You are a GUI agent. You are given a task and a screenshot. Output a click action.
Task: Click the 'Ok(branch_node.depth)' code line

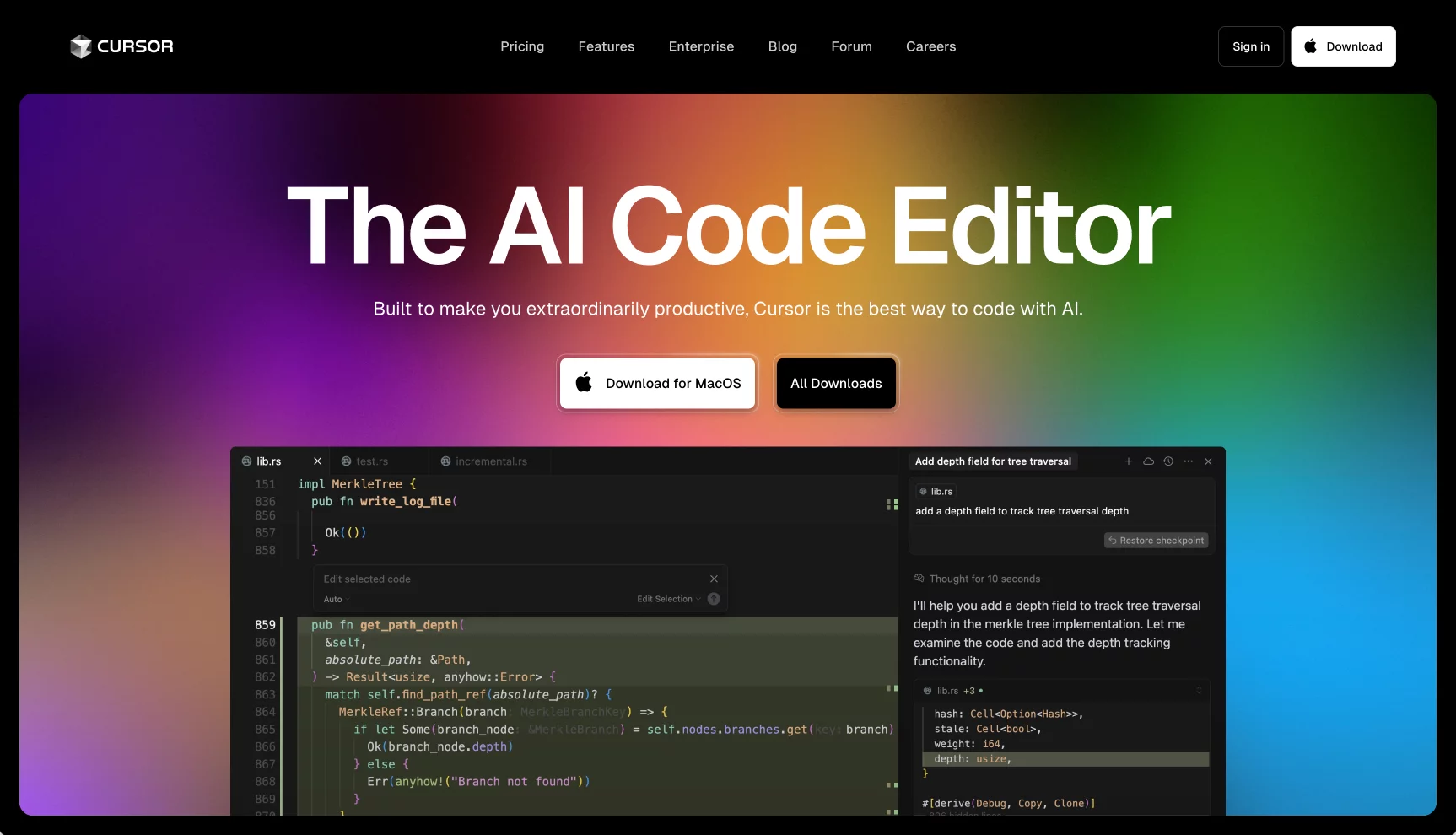point(440,746)
